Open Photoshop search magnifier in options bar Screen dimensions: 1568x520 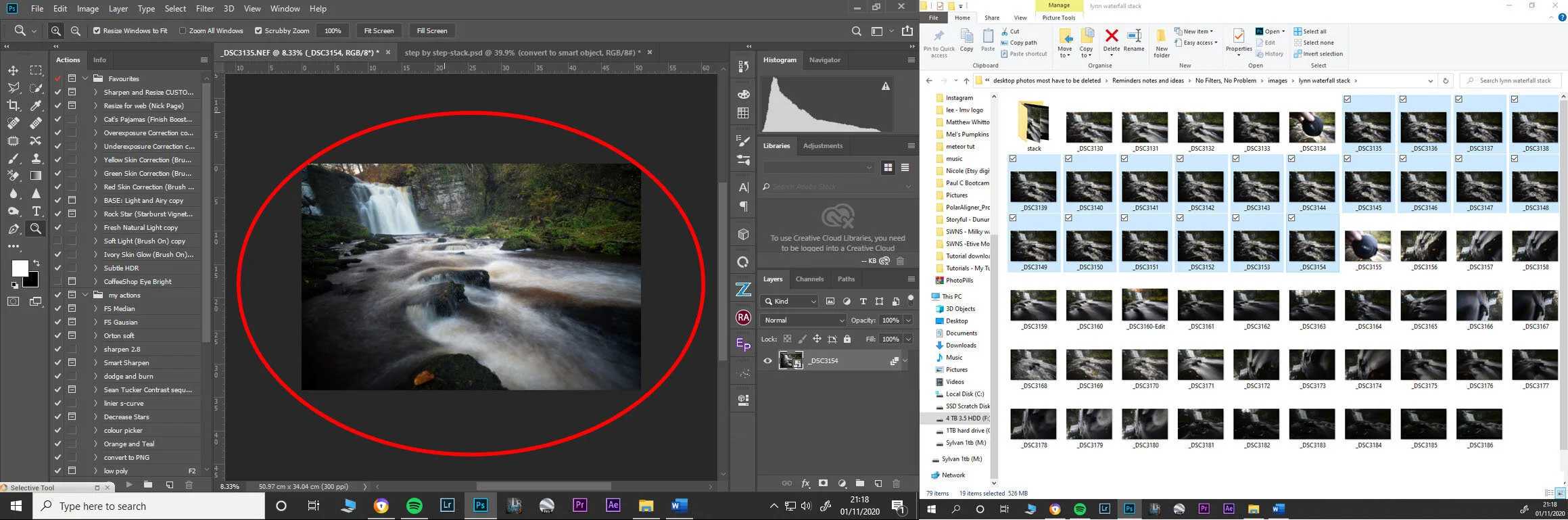click(856, 30)
